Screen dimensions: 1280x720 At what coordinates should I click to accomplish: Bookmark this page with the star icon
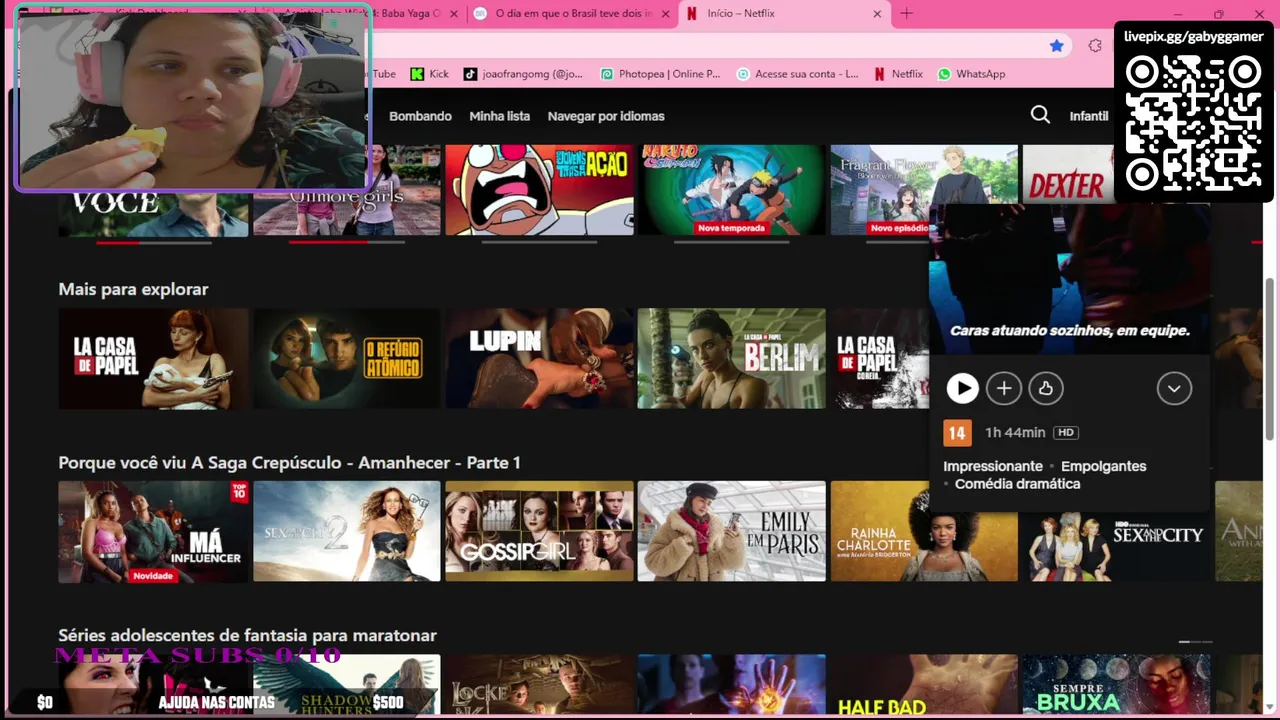(1057, 45)
